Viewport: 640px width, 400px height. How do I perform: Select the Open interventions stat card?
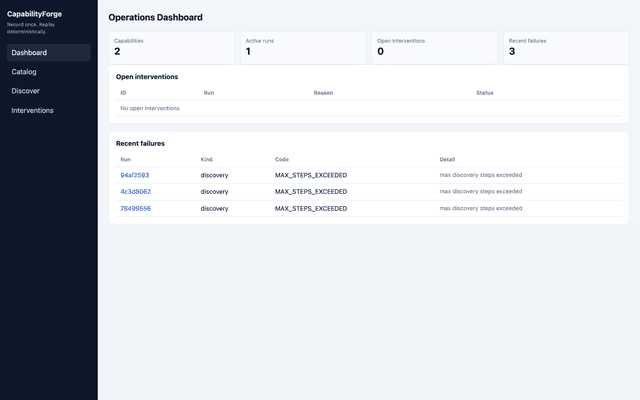435,48
